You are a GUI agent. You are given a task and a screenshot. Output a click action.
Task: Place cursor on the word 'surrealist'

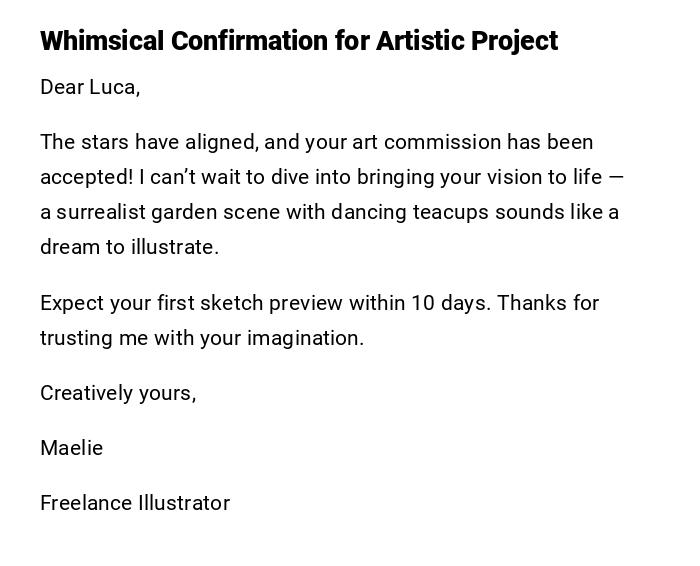pyautogui.click(x=102, y=212)
